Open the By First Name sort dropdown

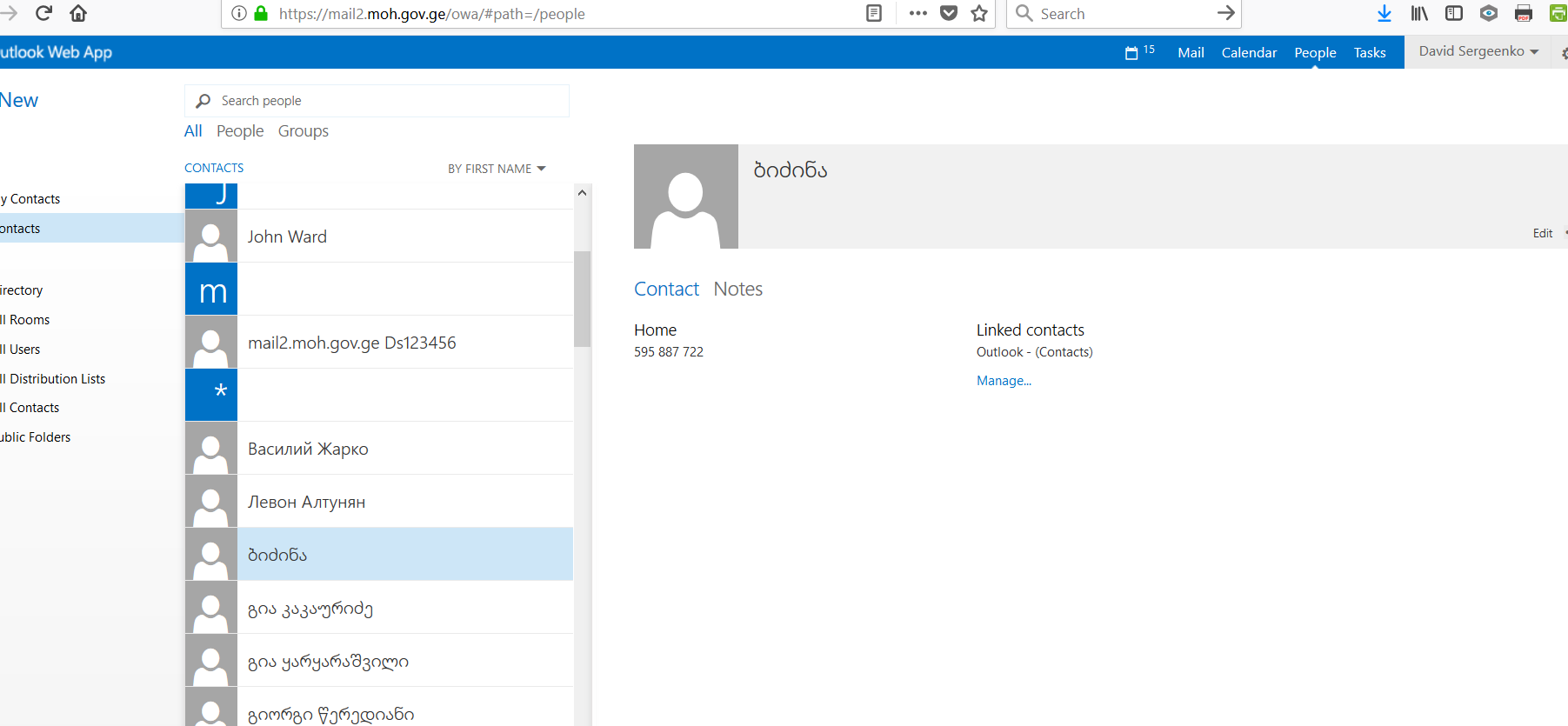pos(497,169)
